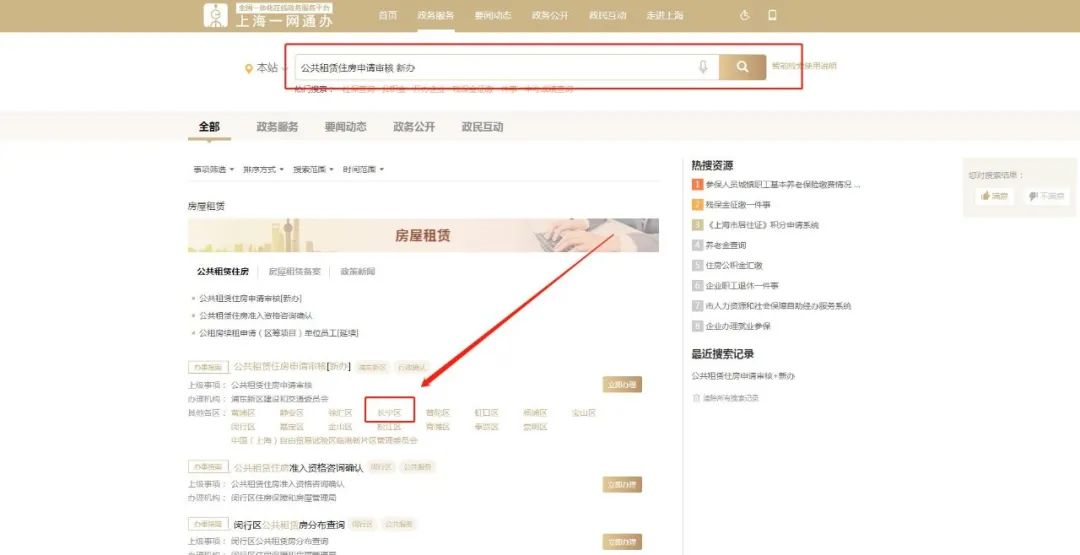Open hot search item 养老金查询

pyautogui.click(x=725, y=245)
